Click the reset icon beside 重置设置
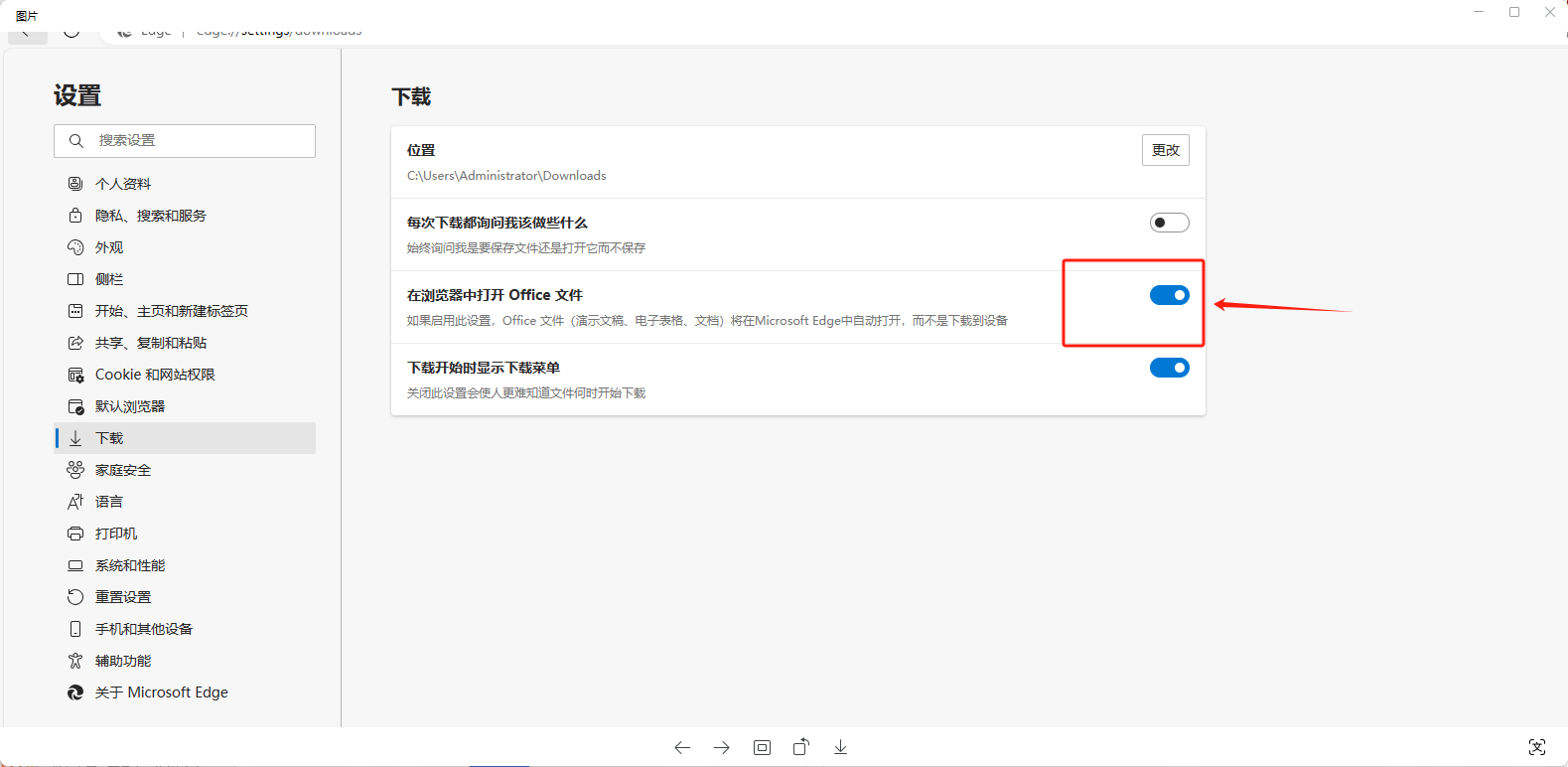 (75, 597)
